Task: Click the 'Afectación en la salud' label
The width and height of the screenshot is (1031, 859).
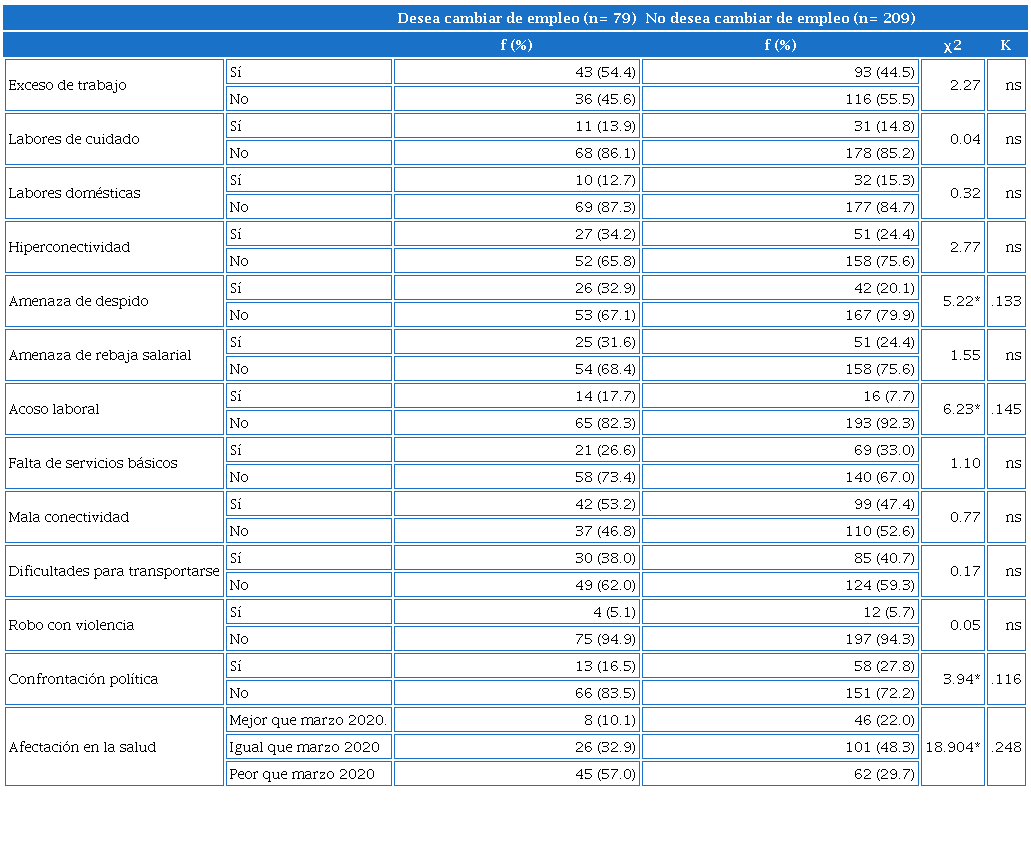Action: (82, 748)
